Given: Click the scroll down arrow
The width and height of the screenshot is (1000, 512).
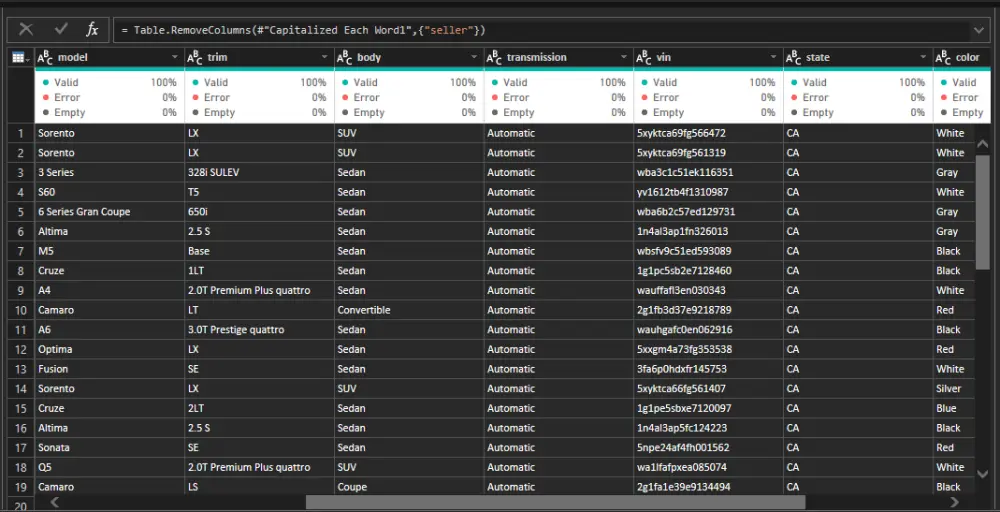Looking at the screenshot, I should point(983,473).
